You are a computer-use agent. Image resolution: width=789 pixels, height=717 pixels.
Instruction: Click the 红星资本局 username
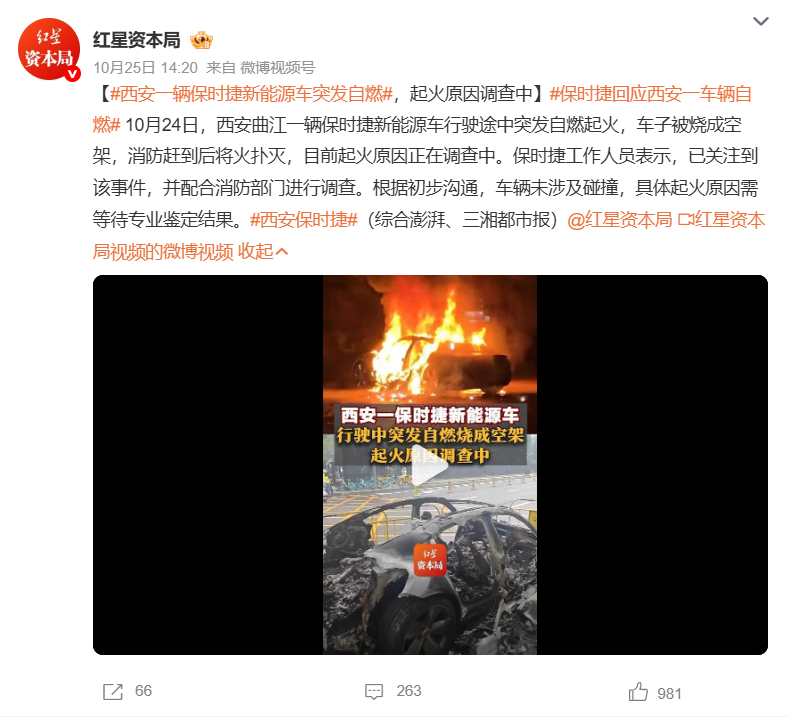point(136,40)
